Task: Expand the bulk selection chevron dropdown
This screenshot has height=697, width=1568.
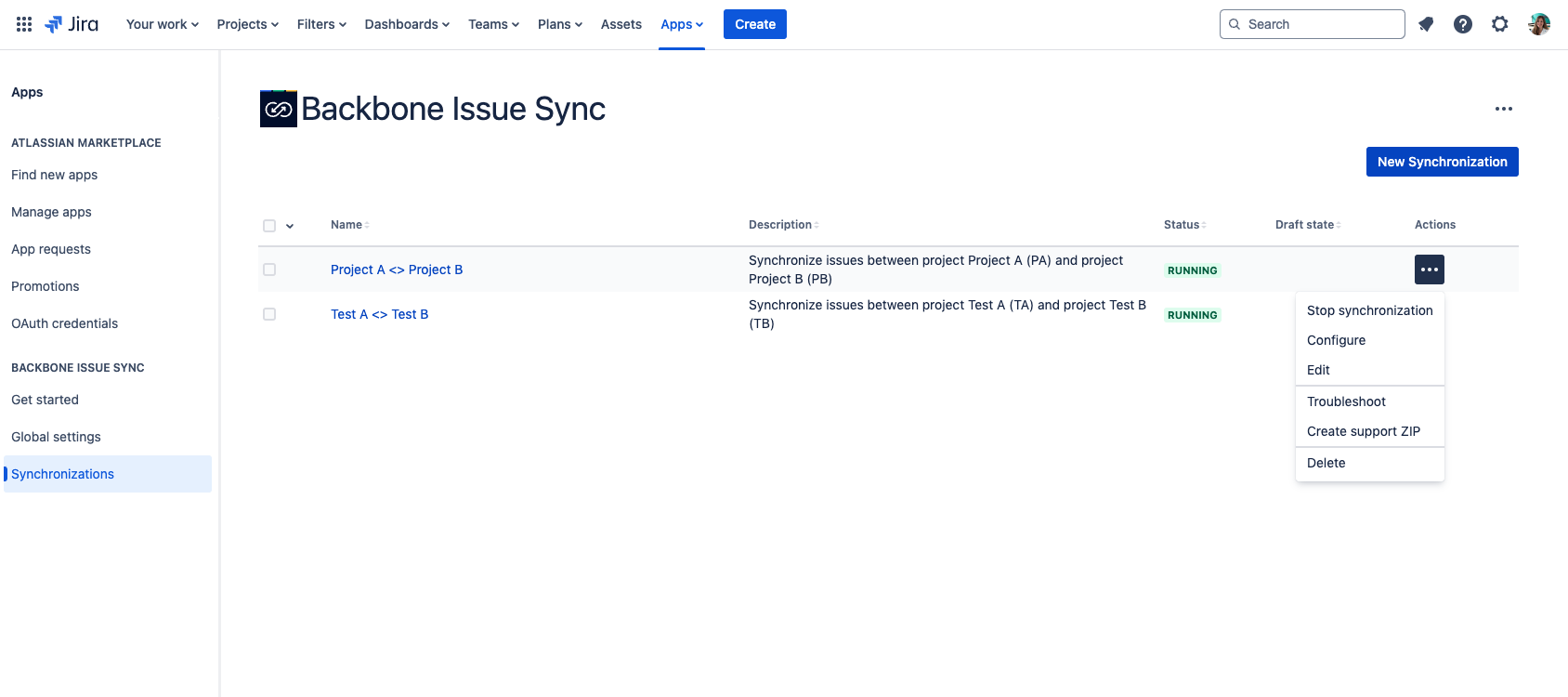Action: tap(290, 226)
